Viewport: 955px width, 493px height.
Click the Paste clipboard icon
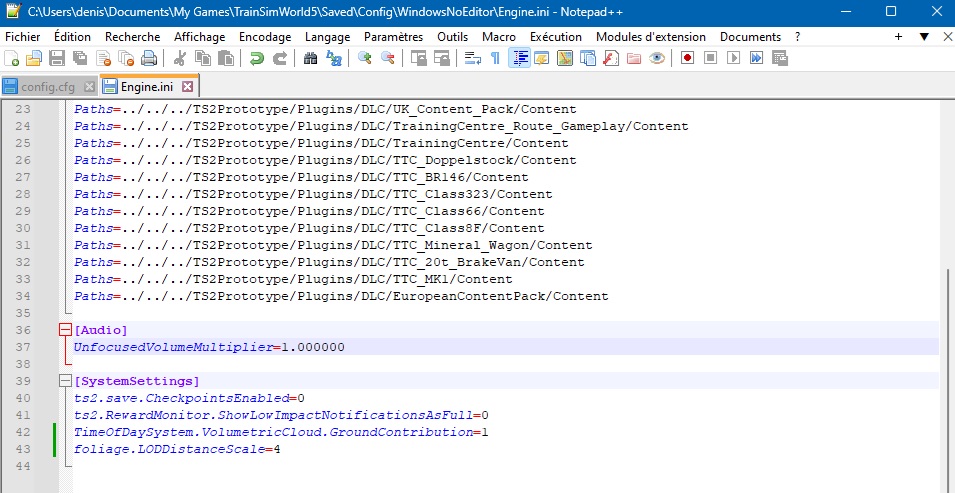226,59
